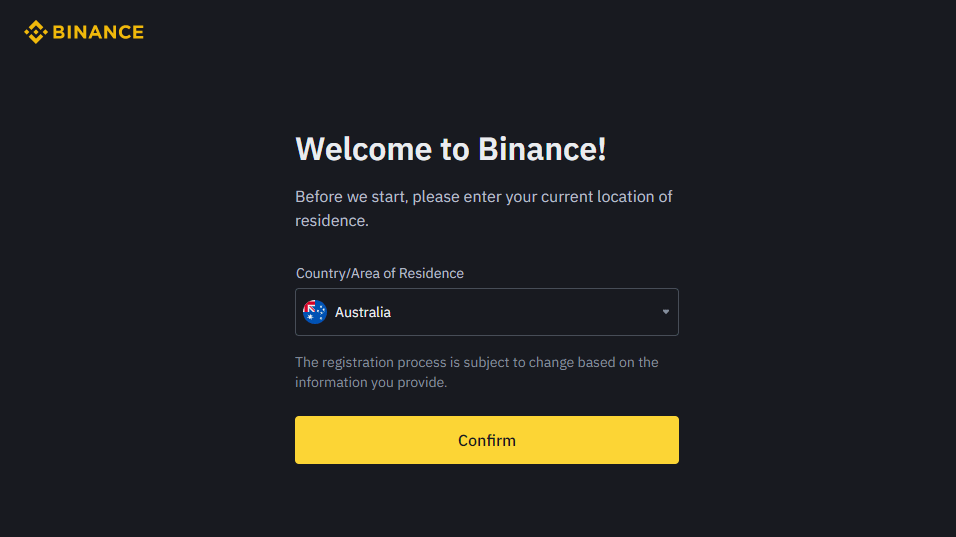Click the 'Confirm' label text
The height and width of the screenshot is (537, 956).
487,440
